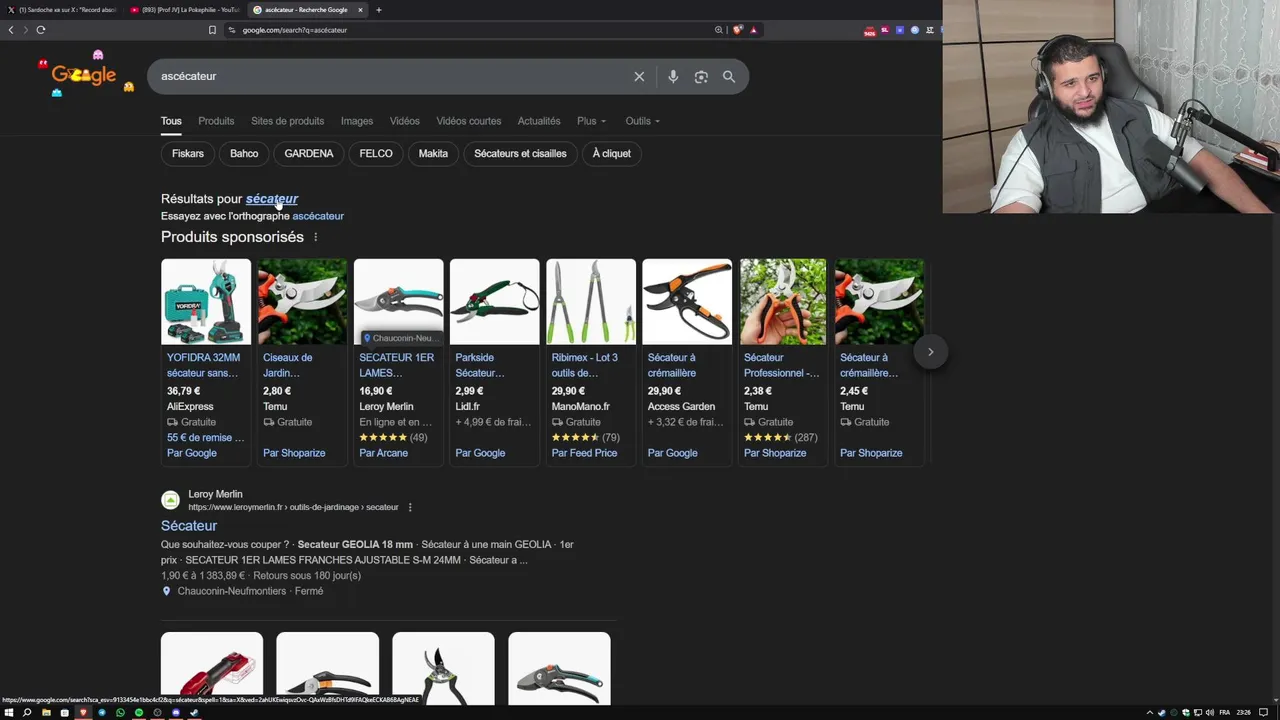Open Parkside Sécateur Lidl product

click(x=480, y=365)
